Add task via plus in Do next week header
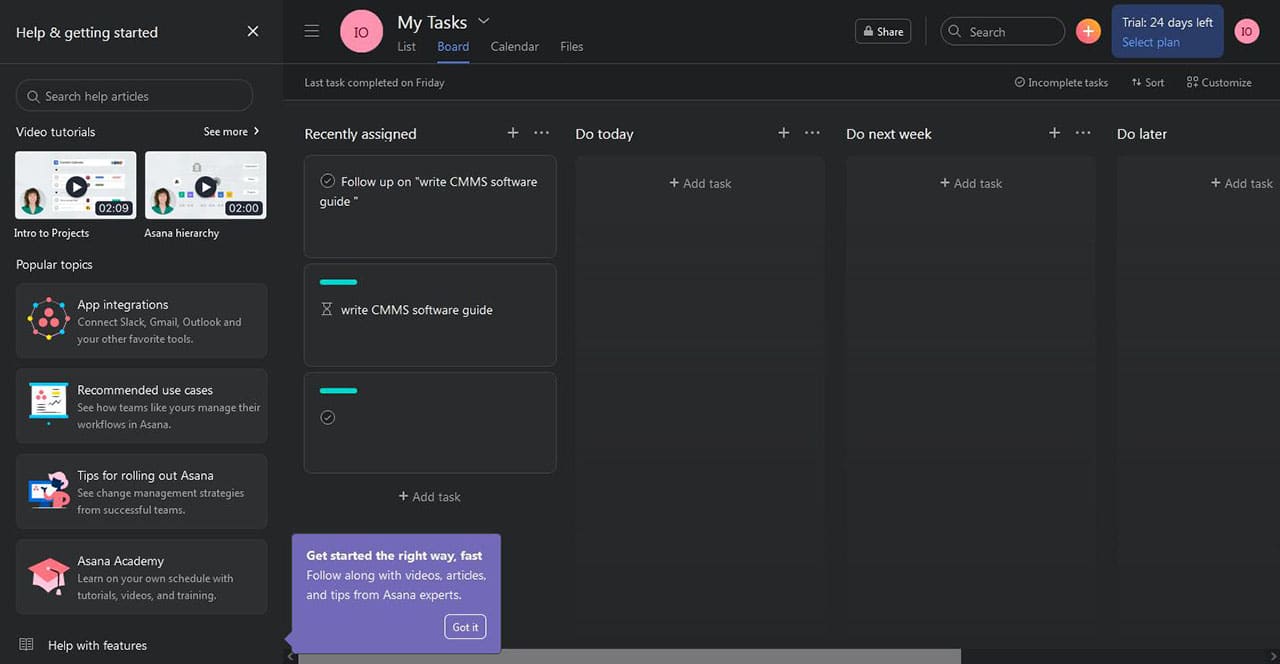This screenshot has width=1280, height=664. pyautogui.click(x=1054, y=133)
